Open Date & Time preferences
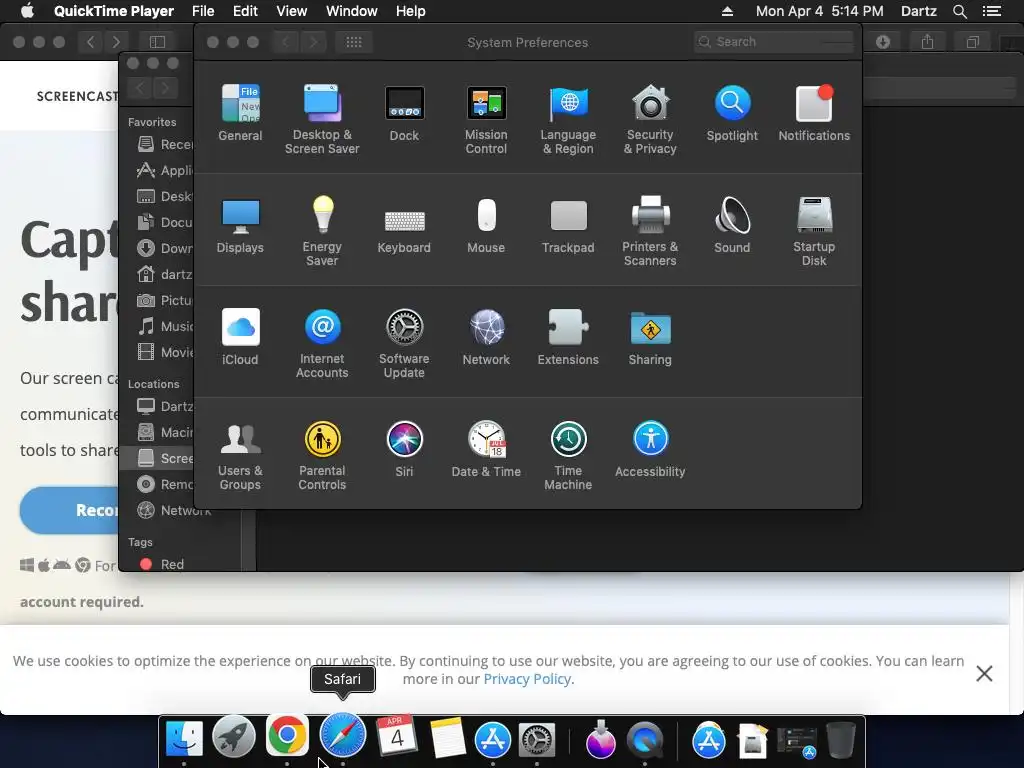The width and height of the screenshot is (1024, 768). coord(486,449)
